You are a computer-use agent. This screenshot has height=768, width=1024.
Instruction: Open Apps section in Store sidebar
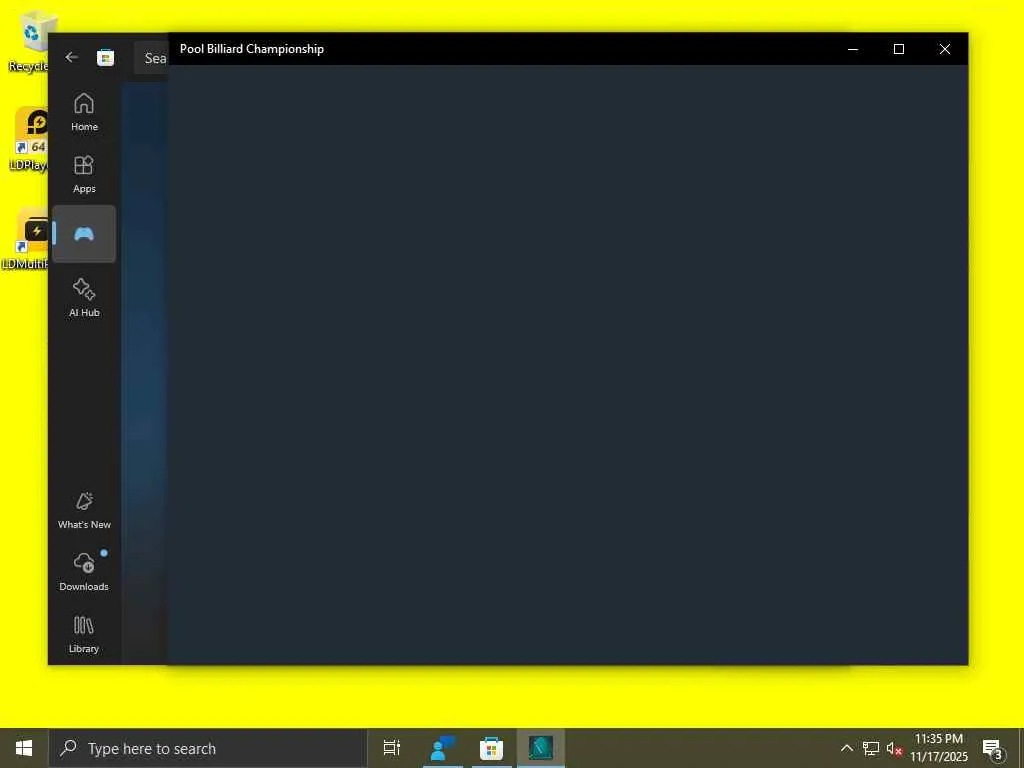(x=84, y=174)
